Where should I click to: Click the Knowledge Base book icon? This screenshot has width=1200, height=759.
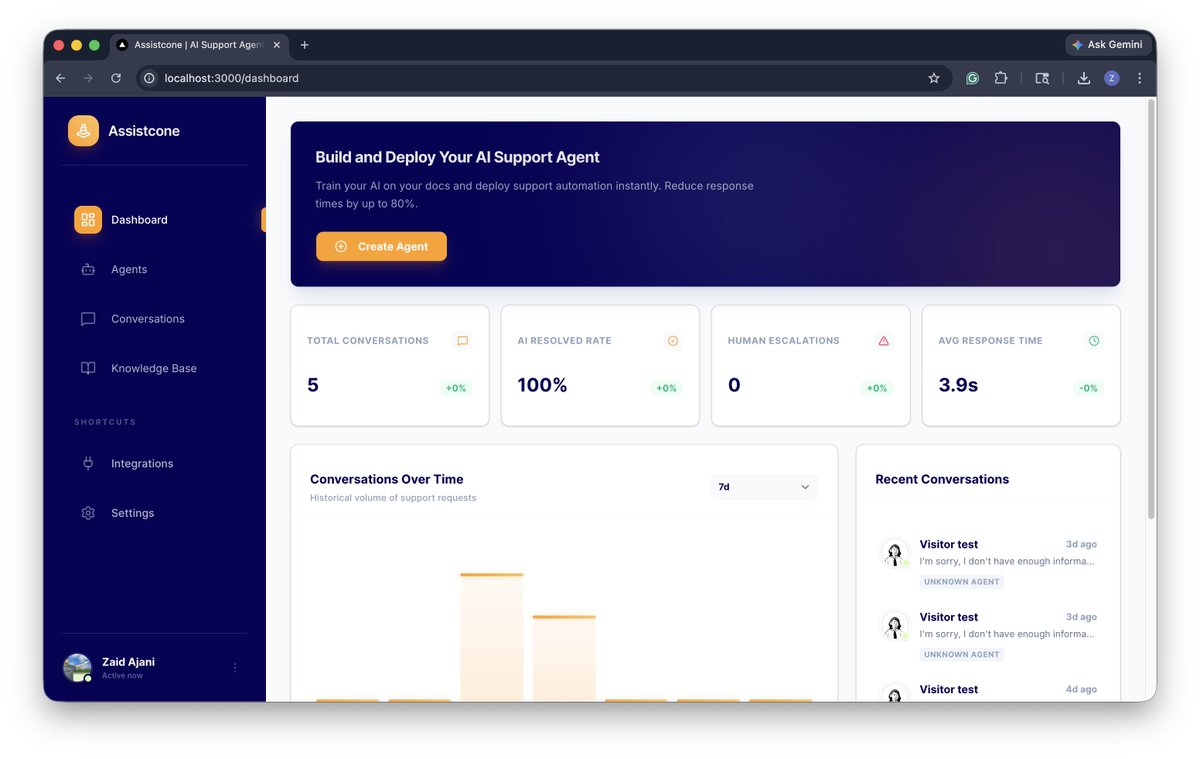pos(88,368)
